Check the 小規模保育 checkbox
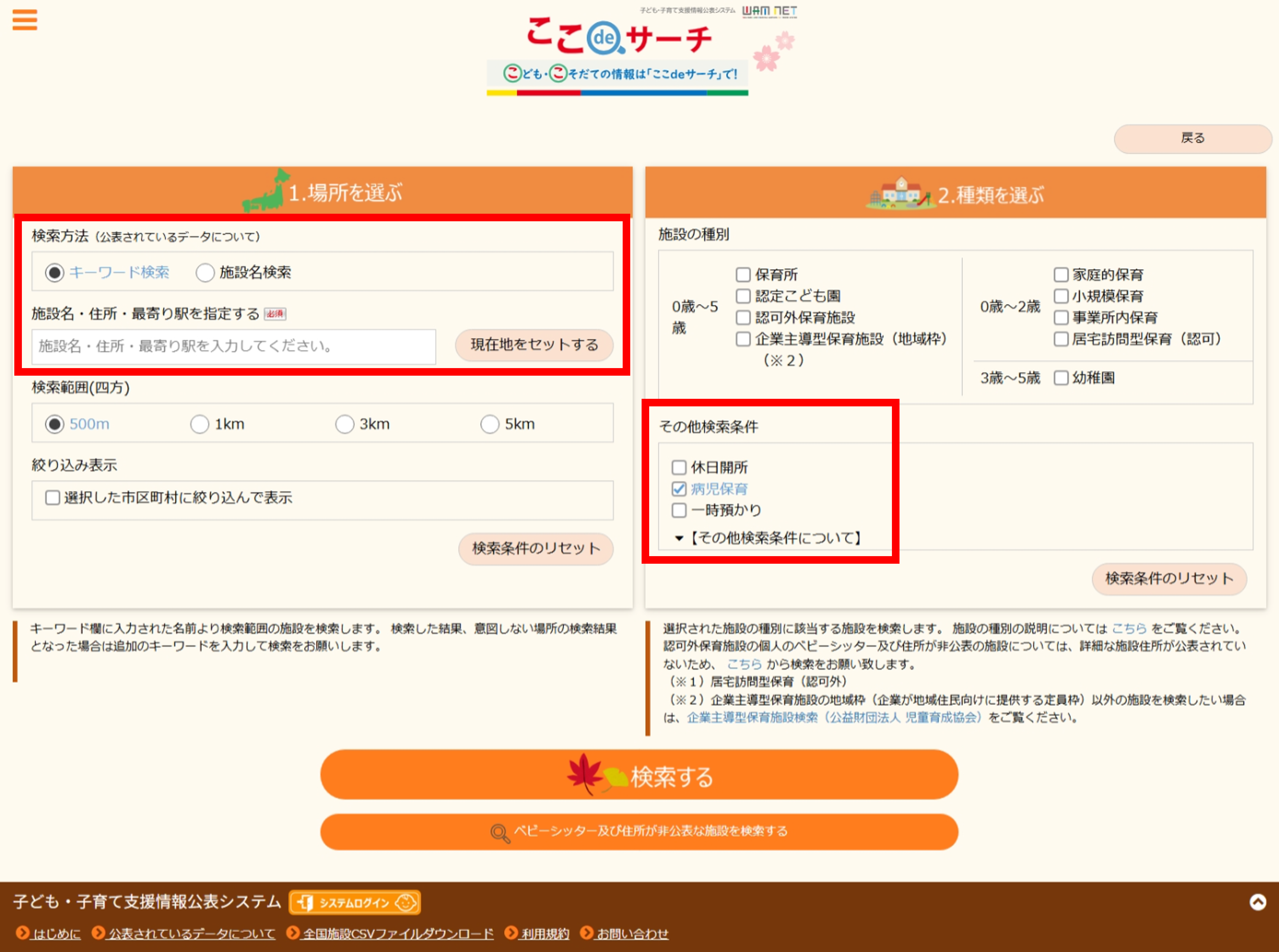The height and width of the screenshot is (952, 1279). (x=1061, y=296)
